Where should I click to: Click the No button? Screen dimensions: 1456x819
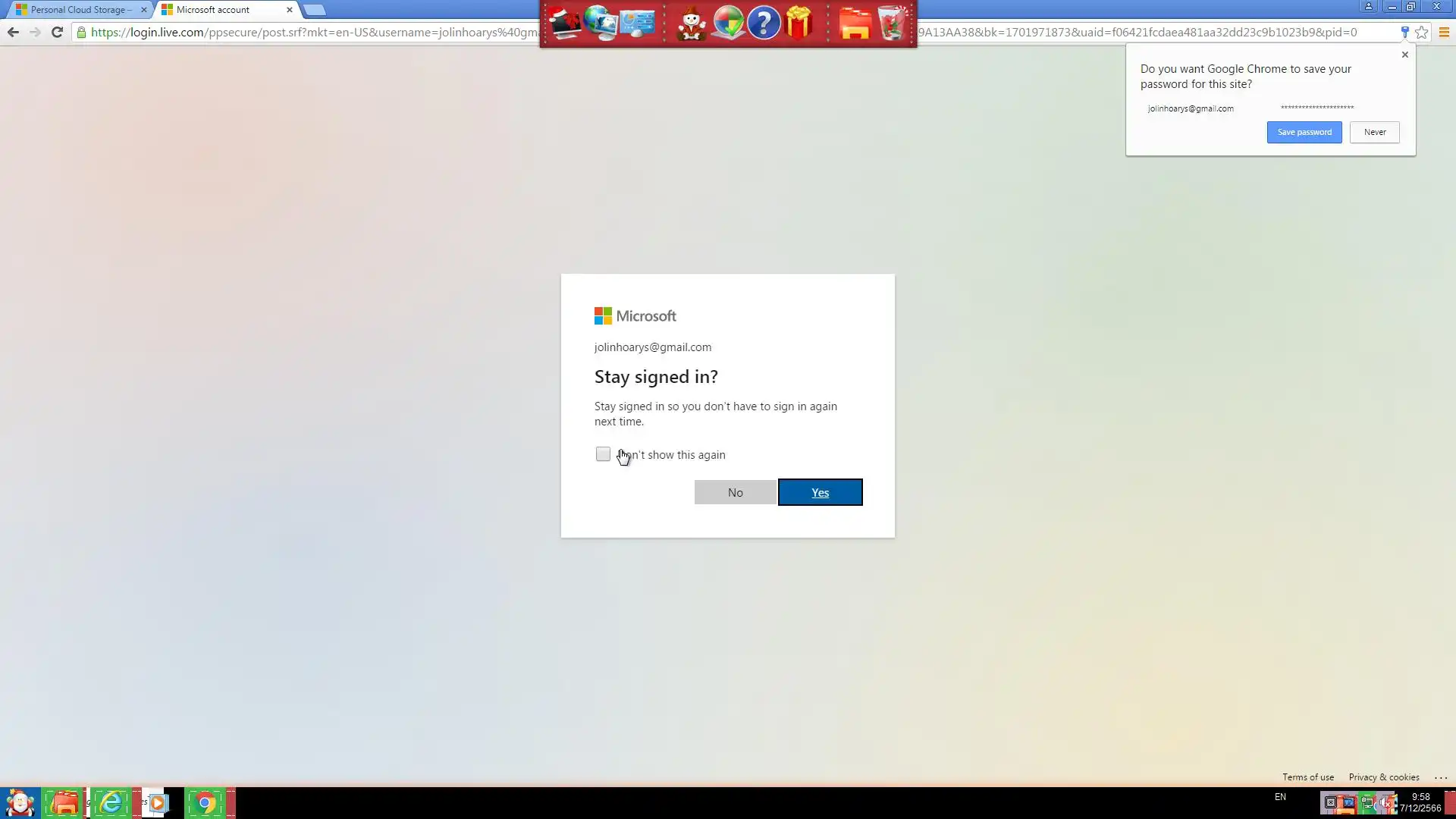pos(735,492)
